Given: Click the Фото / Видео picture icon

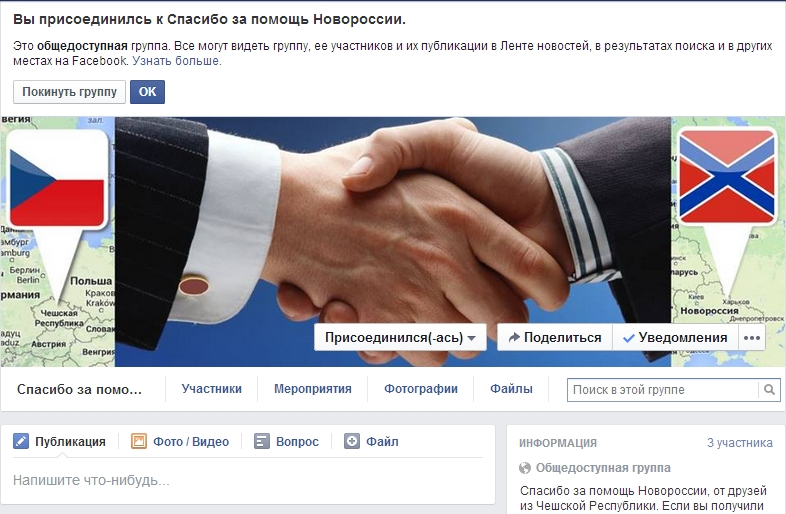Looking at the screenshot, I should pyautogui.click(x=139, y=441).
